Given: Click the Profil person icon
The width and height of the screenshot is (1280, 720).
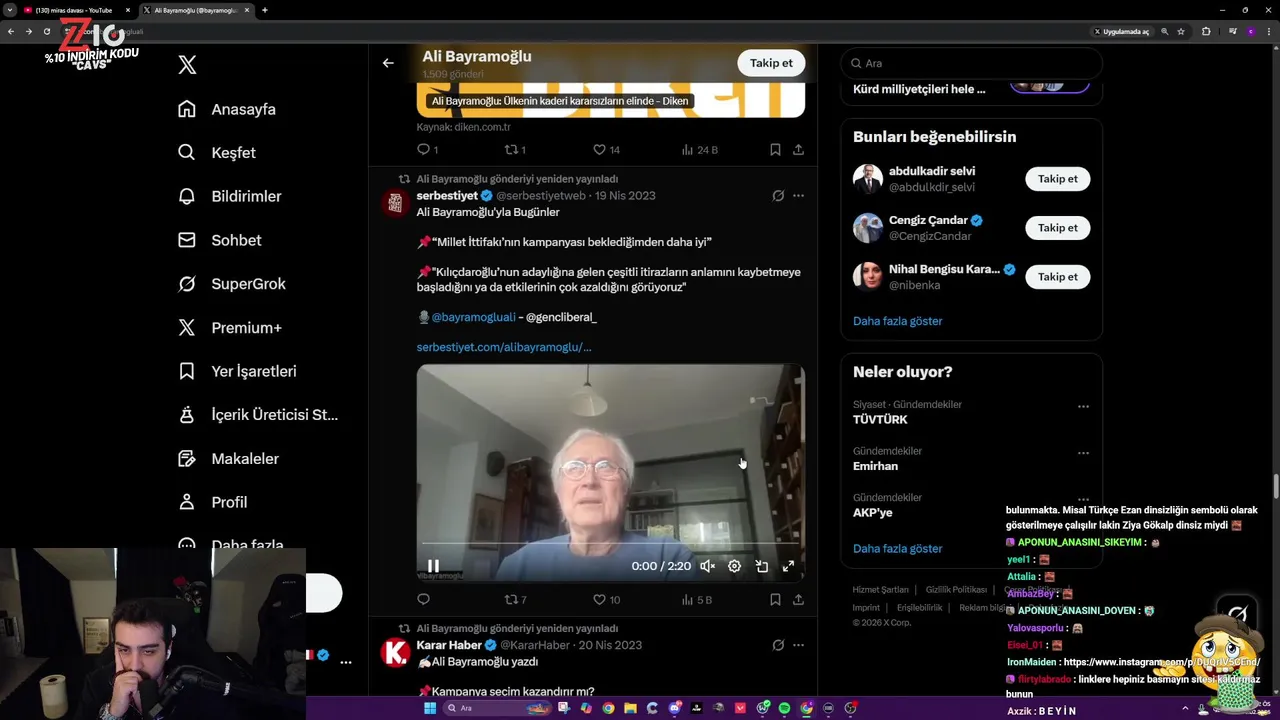Looking at the screenshot, I should 187,502.
